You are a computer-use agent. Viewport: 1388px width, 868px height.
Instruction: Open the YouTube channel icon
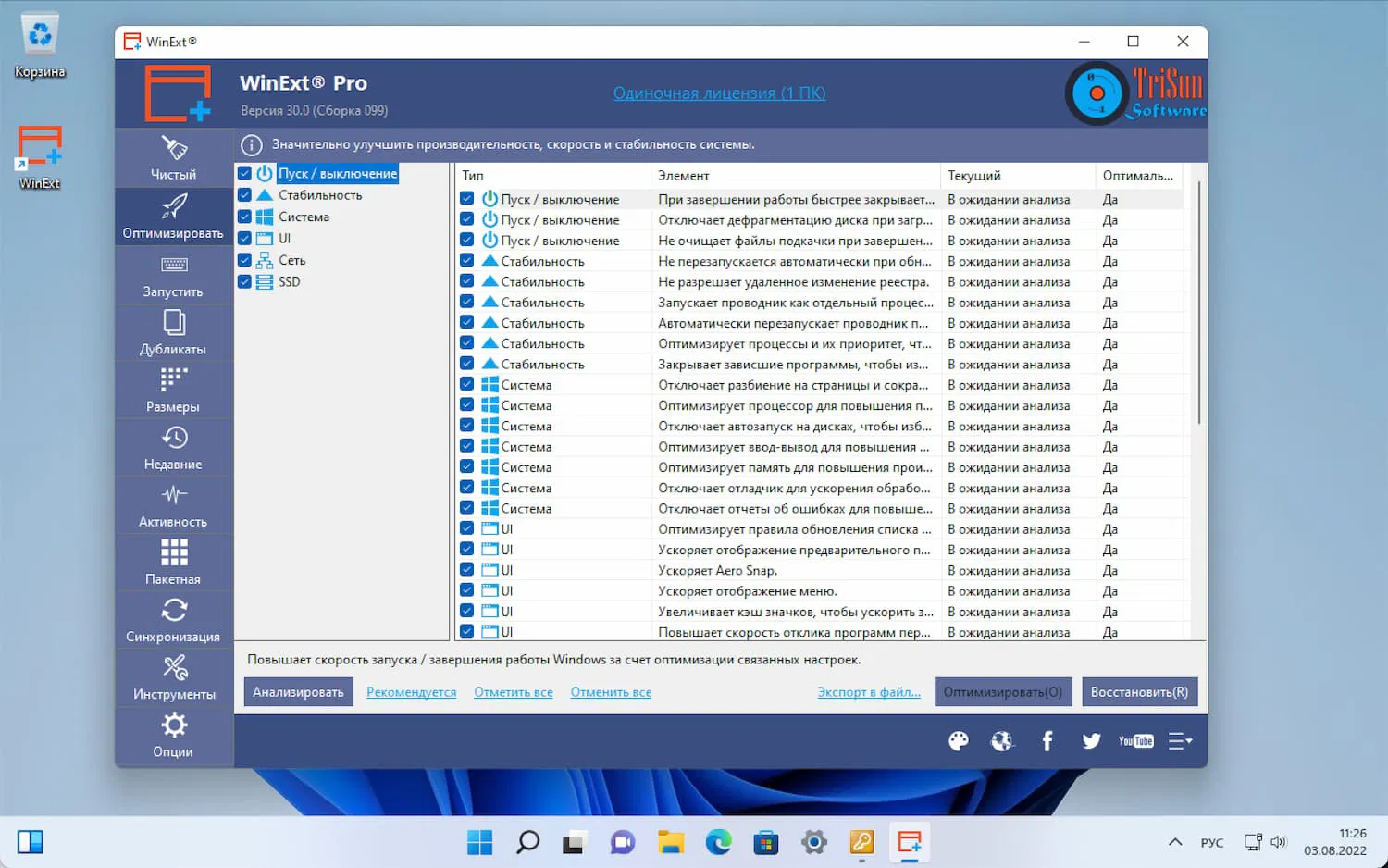coord(1135,740)
